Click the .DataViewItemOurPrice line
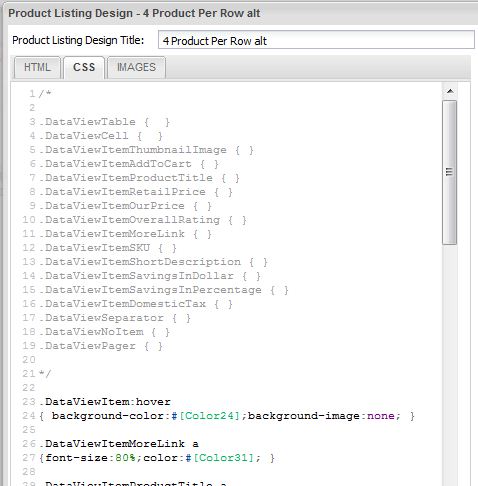 tap(125, 206)
